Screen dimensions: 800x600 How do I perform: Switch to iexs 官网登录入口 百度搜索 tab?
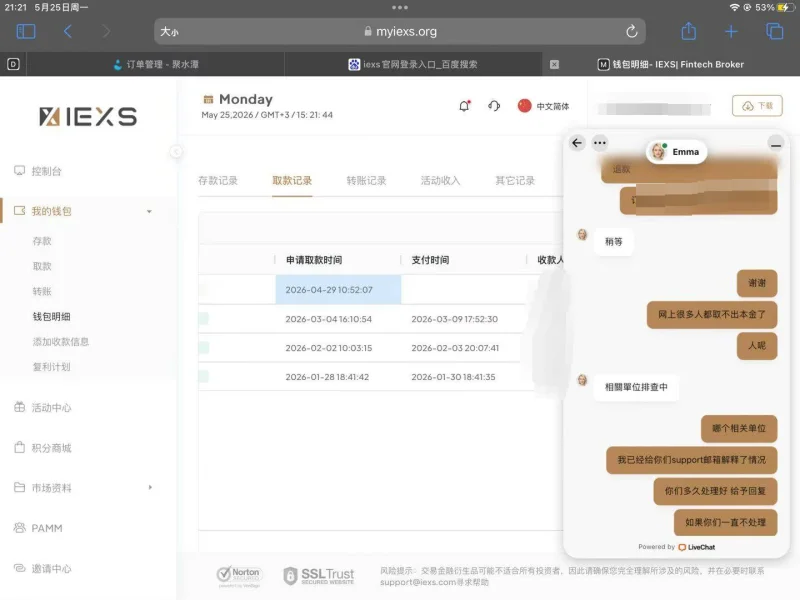click(413, 64)
